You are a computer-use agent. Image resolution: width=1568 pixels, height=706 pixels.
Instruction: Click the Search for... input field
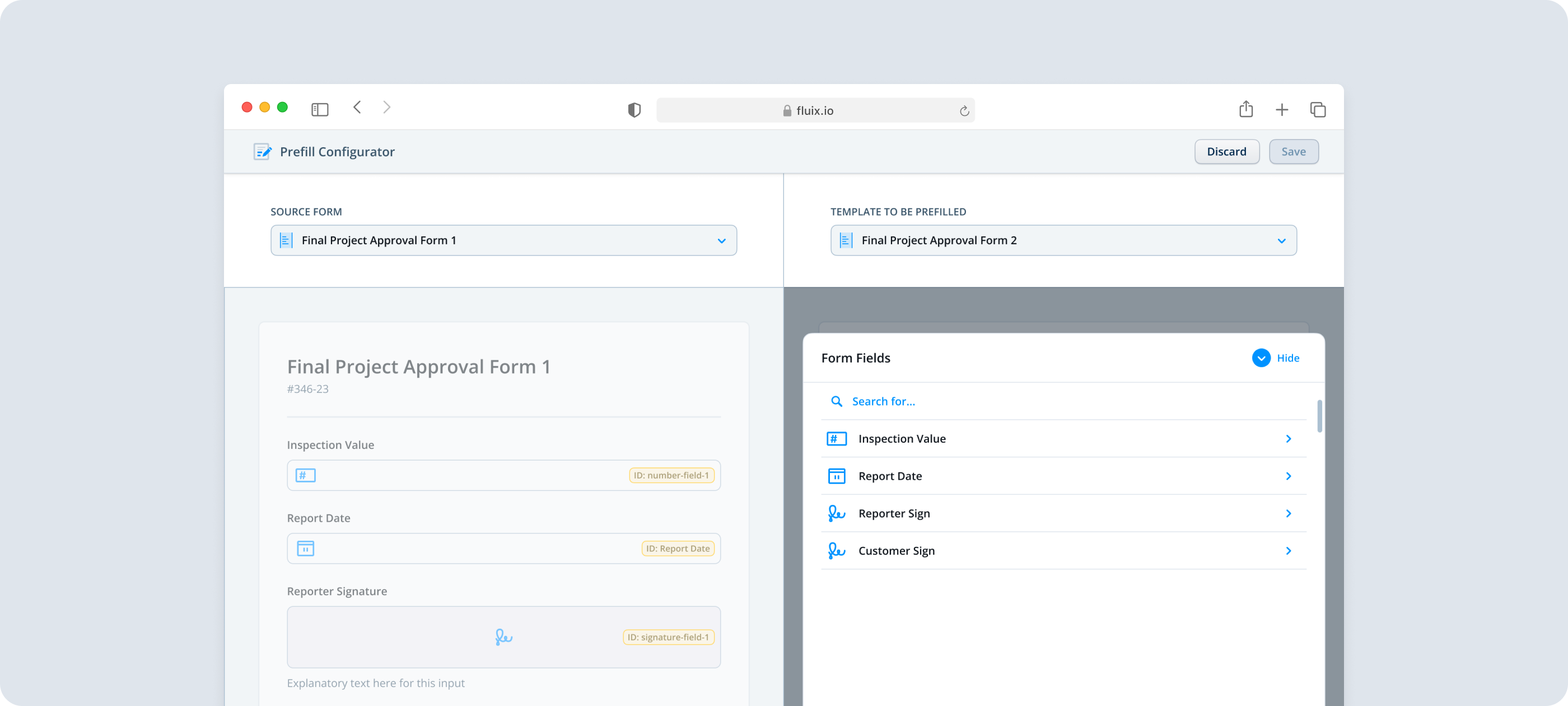883,401
